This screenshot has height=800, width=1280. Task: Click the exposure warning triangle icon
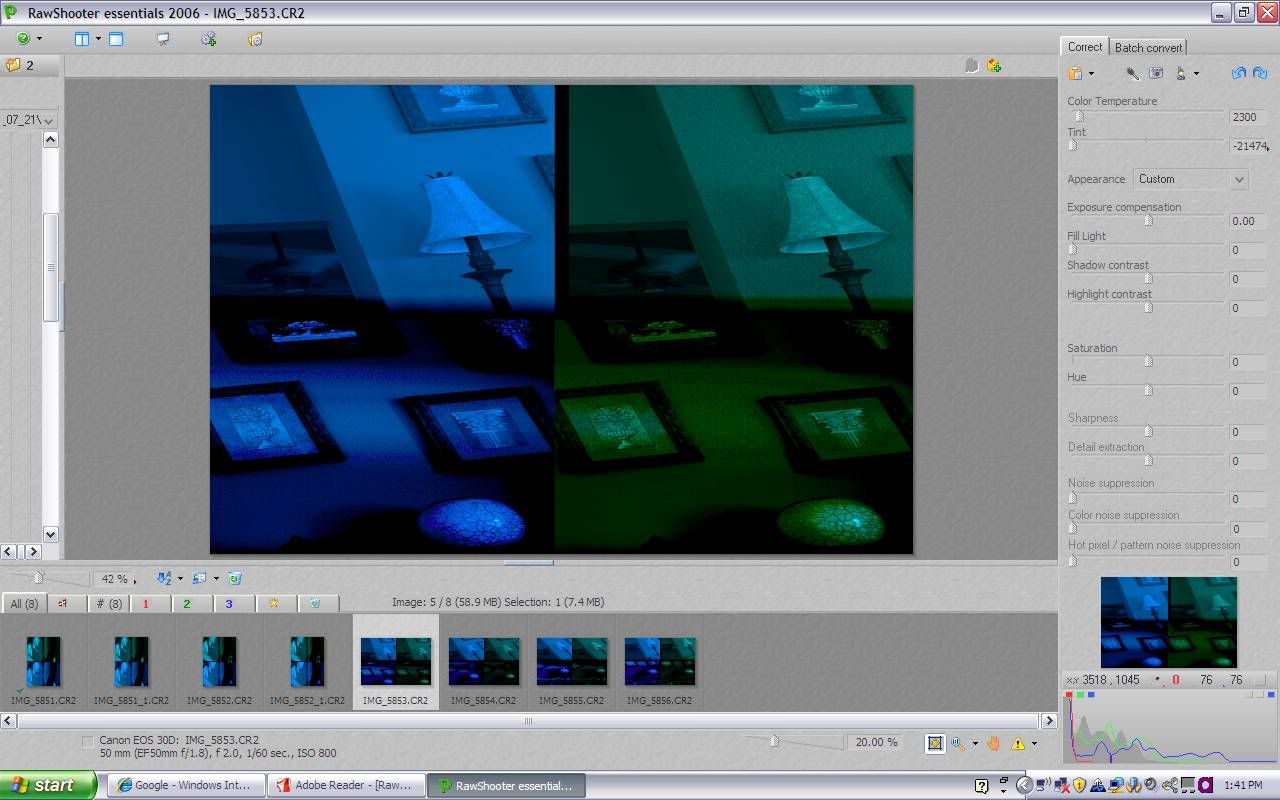[1018, 743]
